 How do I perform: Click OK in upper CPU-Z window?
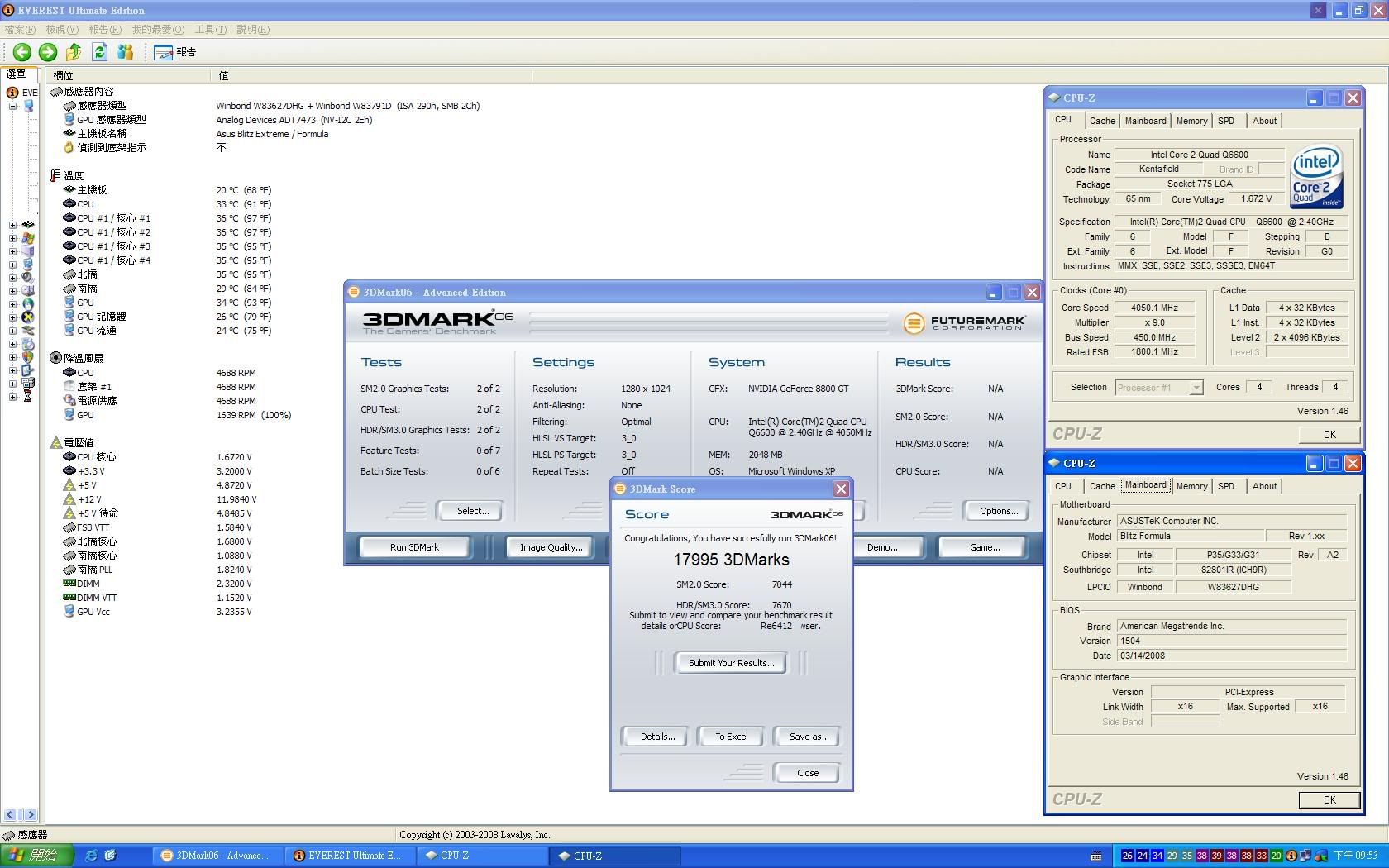point(1329,435)
